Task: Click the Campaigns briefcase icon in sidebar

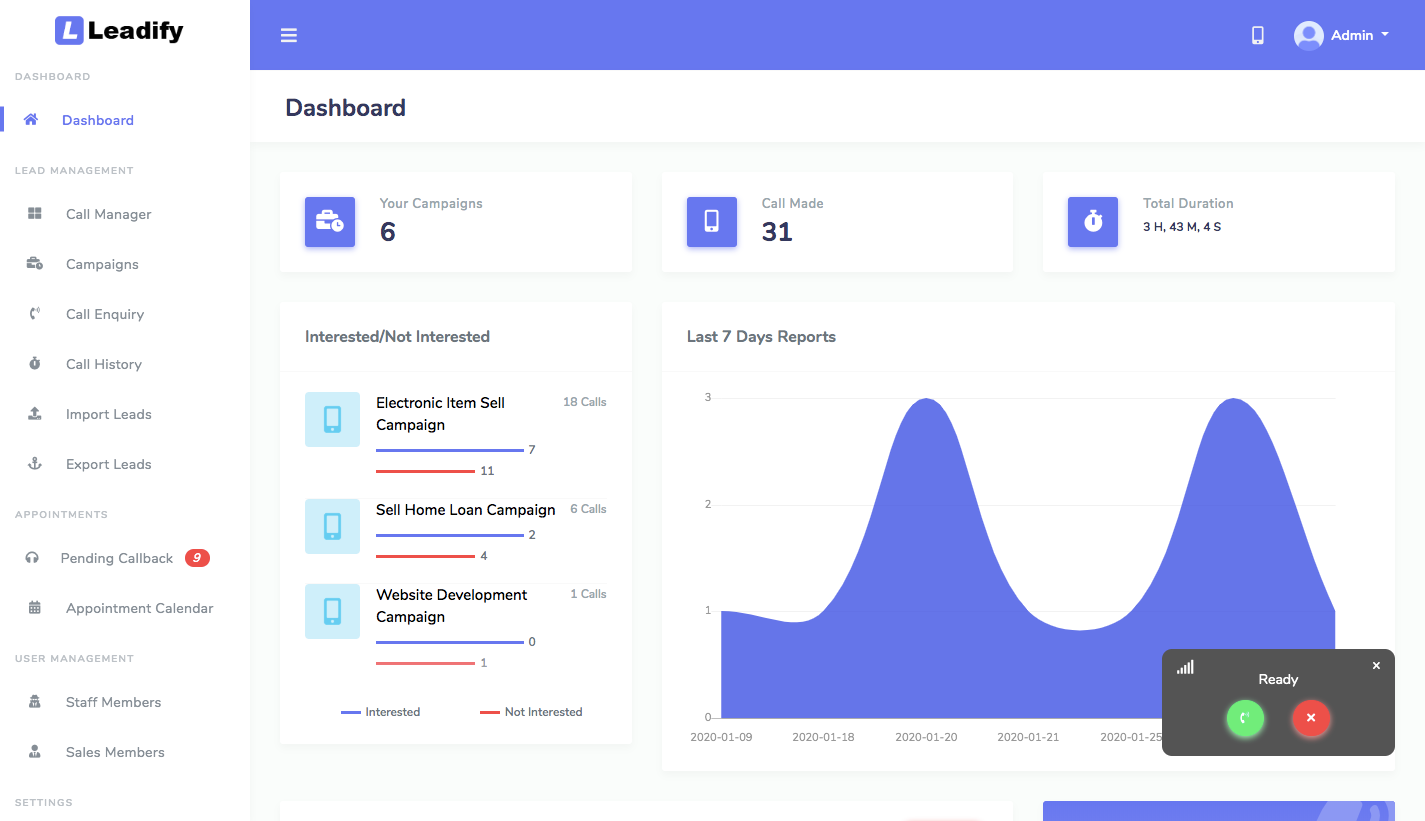Action: (x=35, y=264)
